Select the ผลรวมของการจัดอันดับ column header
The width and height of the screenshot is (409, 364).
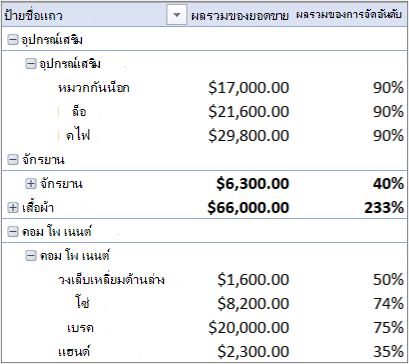349,15
